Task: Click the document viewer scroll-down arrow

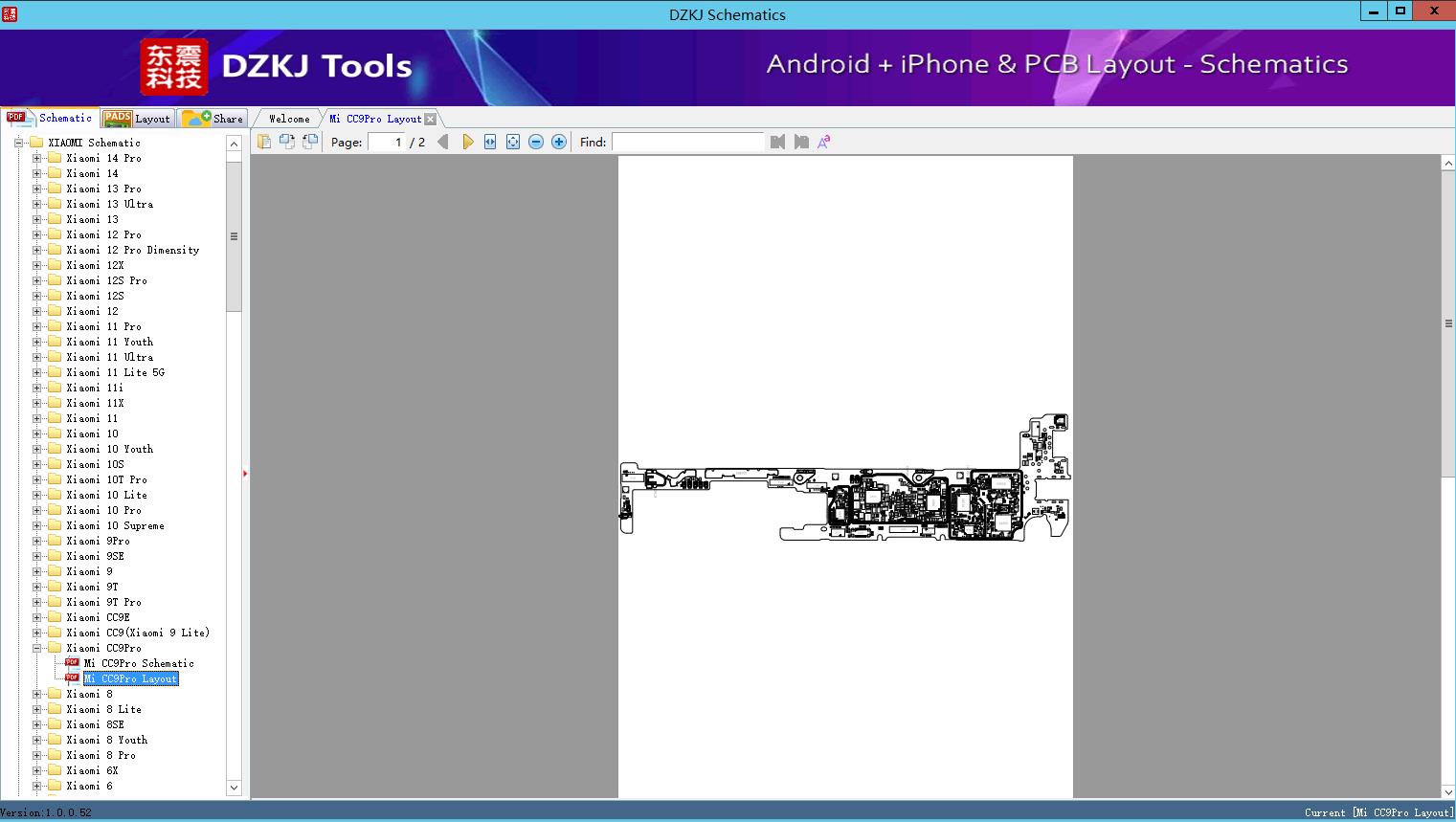Action: coord(1448,791)
